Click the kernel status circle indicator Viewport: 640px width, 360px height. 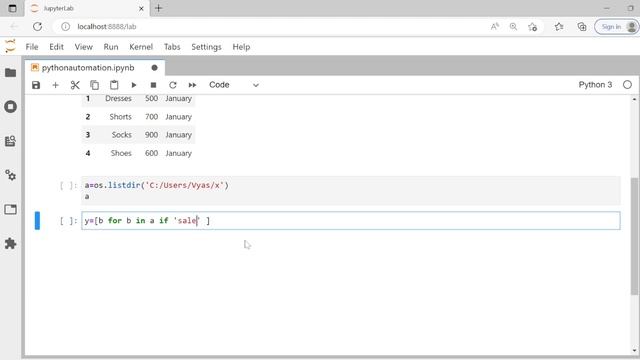[x=627, y=85]
